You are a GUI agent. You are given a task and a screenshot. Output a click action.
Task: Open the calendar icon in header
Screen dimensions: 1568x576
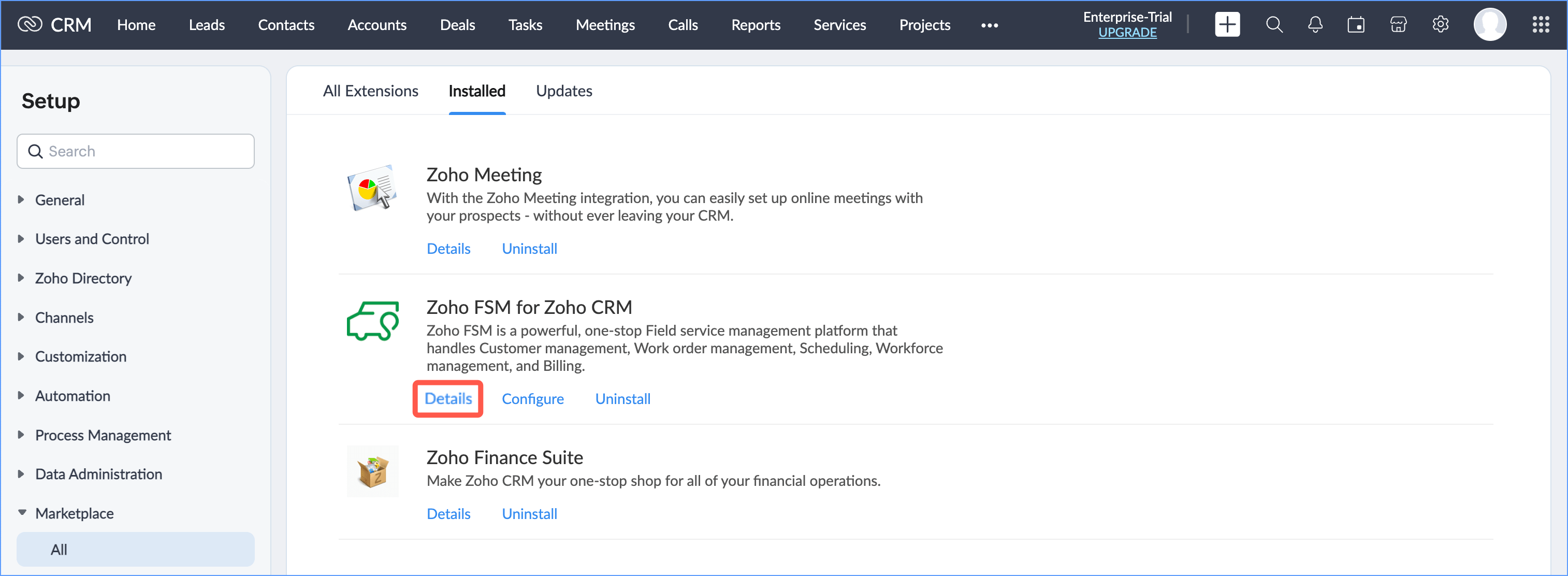click(x=1356, y=25)
